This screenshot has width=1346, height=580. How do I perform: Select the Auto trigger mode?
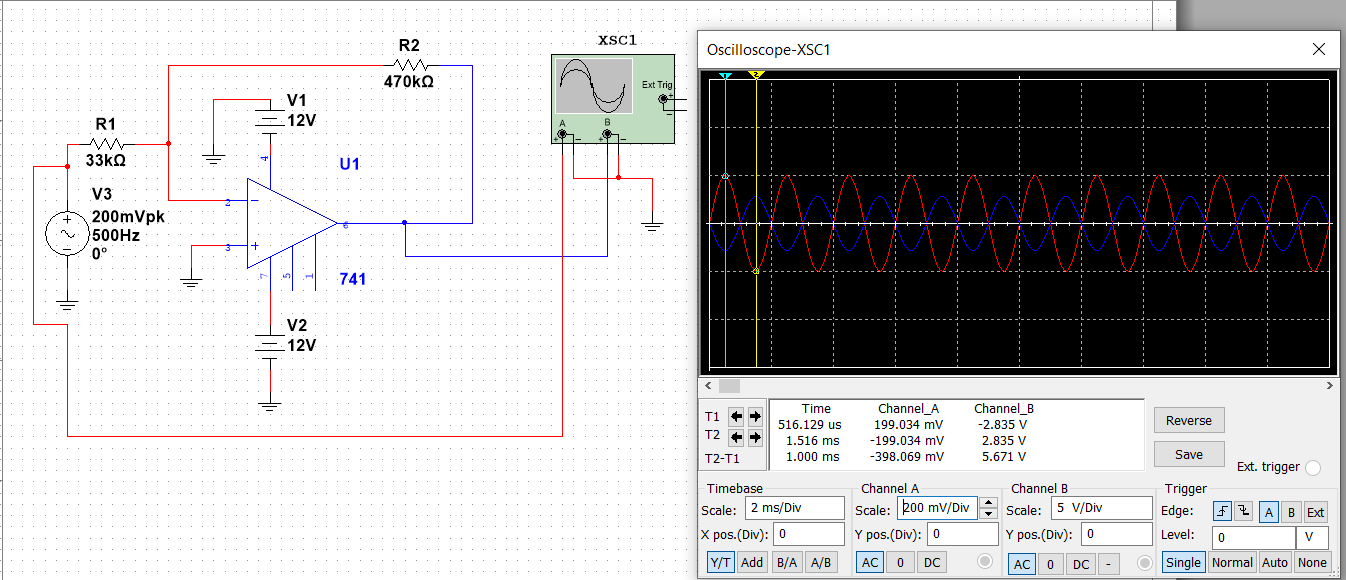coord(1274,562)
